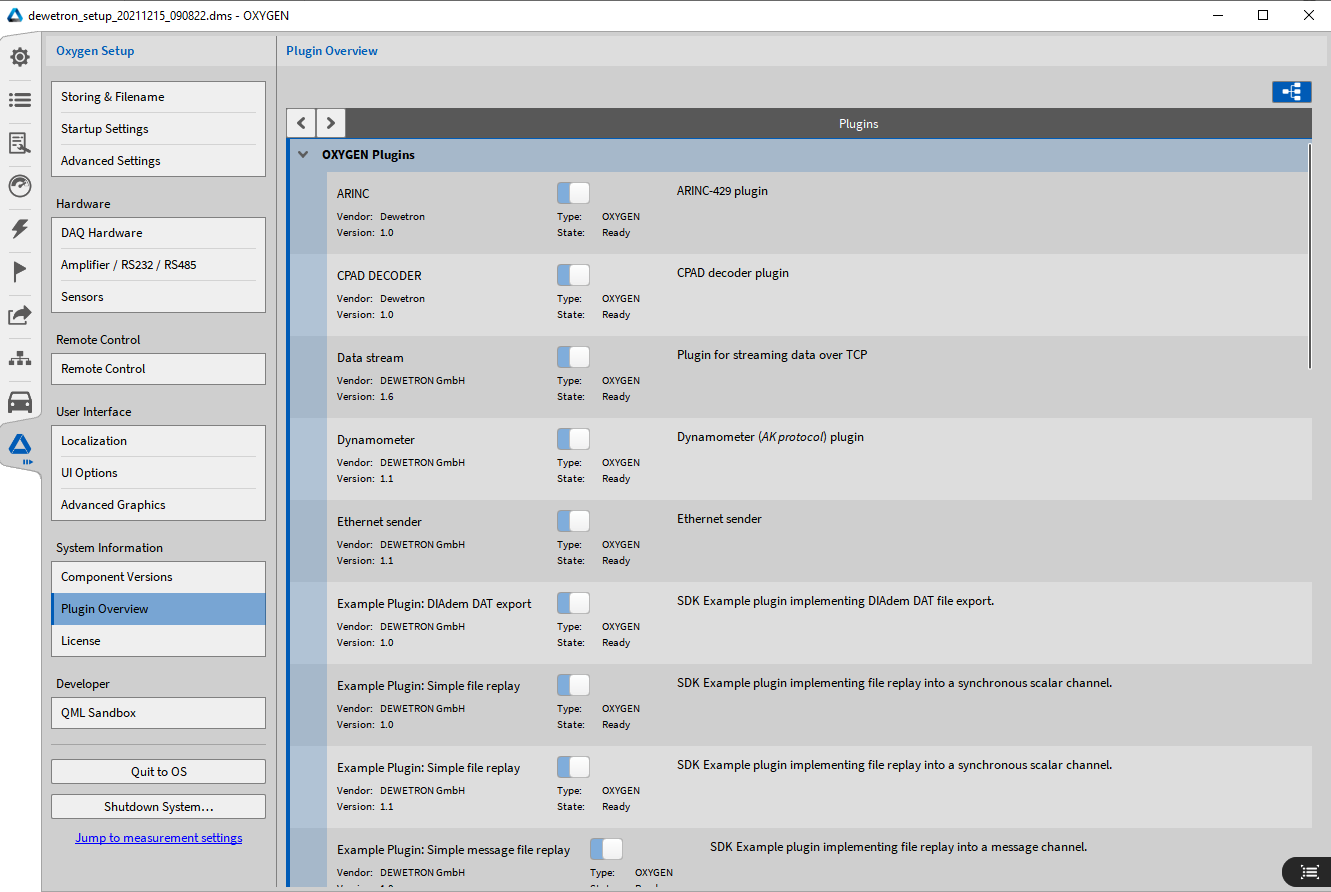Follow the Jump to measurement settings link
Image resolution: width=1331 pixels, height=892 pixels.
click(158, 838)
